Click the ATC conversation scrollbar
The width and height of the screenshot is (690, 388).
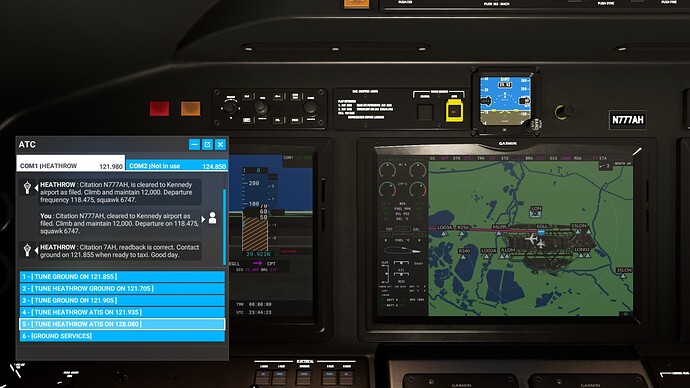coord(224,227)
